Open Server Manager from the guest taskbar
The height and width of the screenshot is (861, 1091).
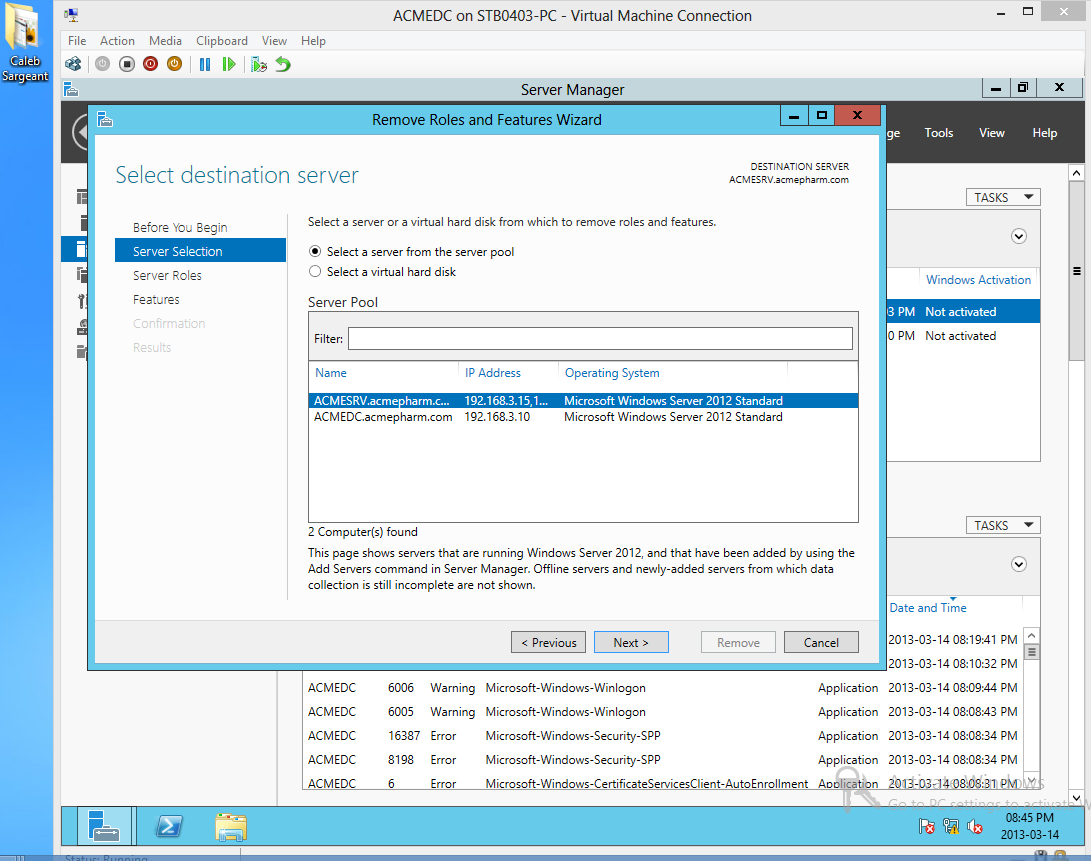point(104,826)
